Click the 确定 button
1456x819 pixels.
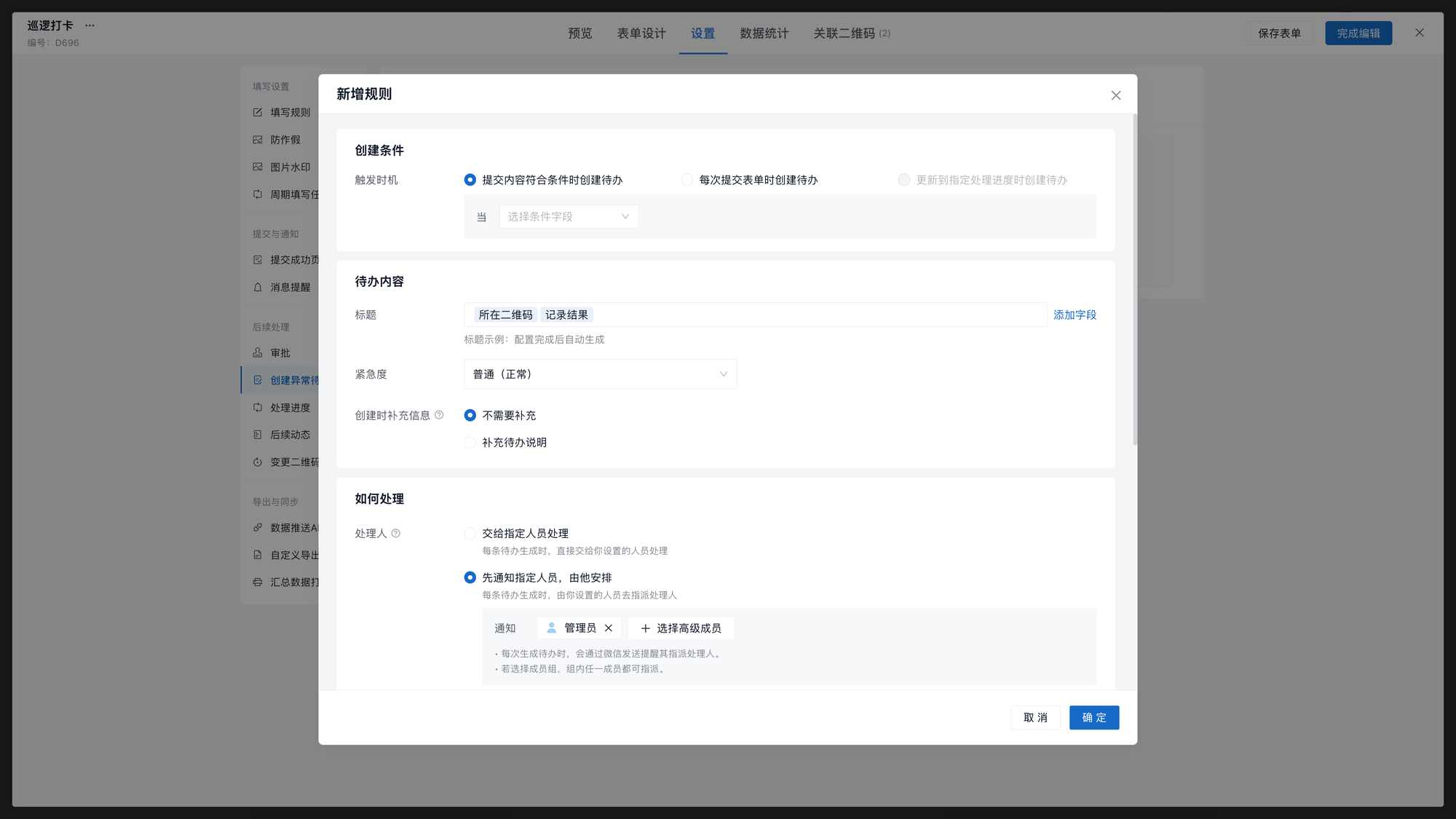click(x=1094, y=718)
